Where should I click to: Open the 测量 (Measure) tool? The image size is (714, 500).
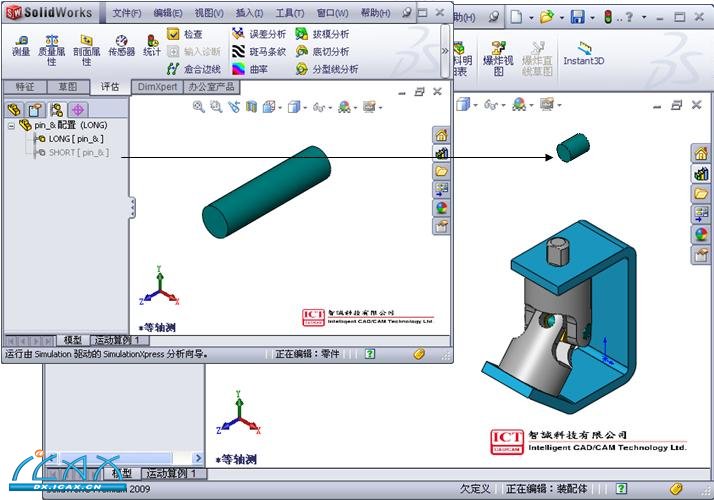point(21,46)
